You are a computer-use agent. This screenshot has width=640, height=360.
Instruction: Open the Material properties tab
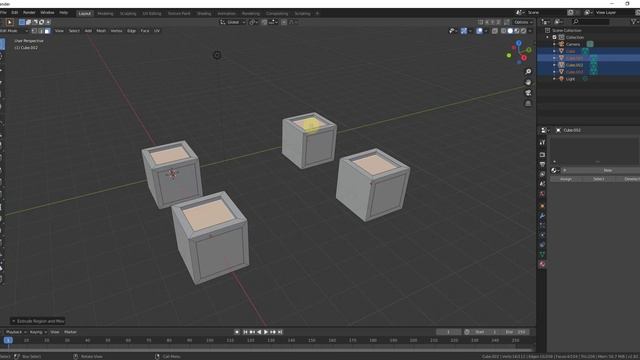(x=542, y=264)
